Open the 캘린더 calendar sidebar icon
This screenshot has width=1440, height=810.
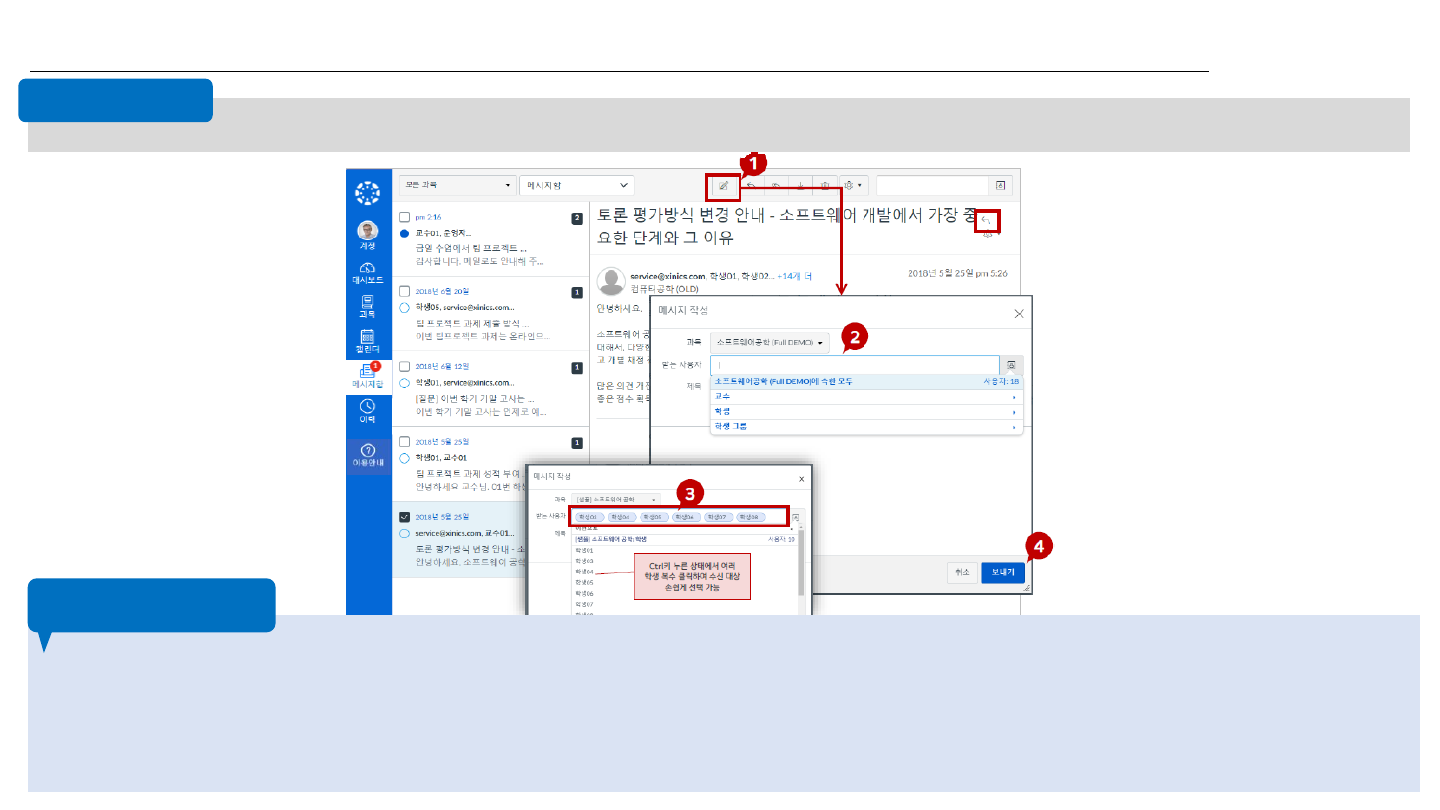[x=367, y=342]
